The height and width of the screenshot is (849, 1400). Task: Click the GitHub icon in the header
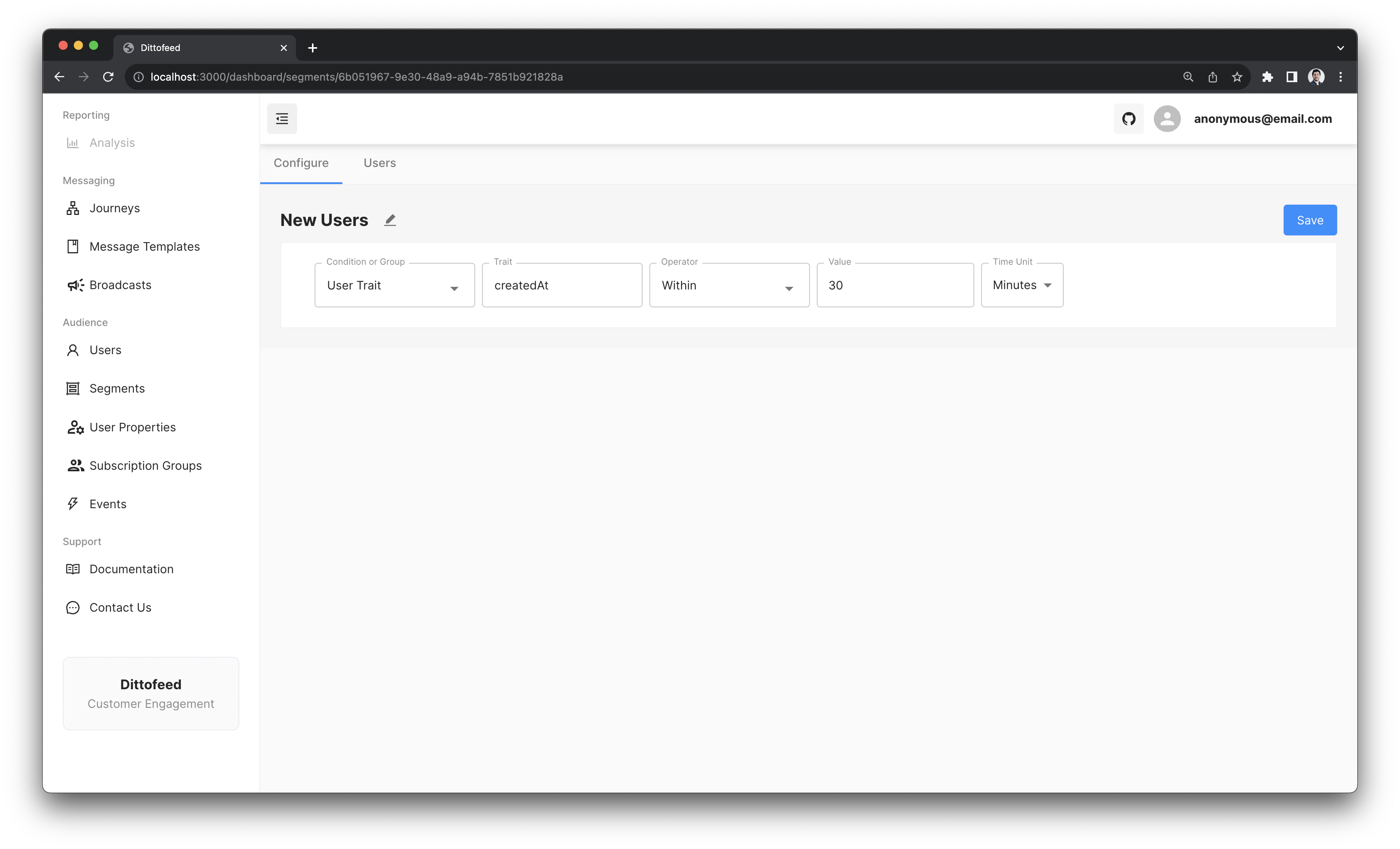pos(1128,119)
